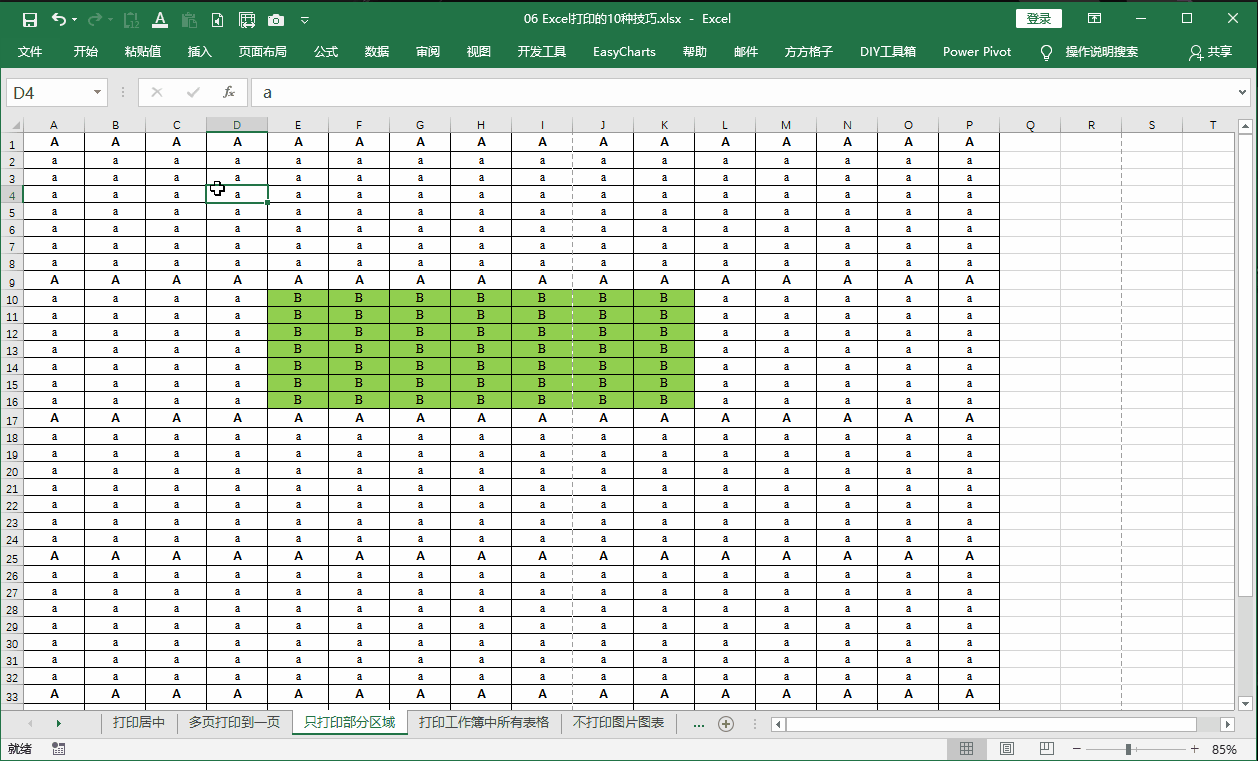Open the 粘贴值 tab
The image size is (1258, 761).
143,52
